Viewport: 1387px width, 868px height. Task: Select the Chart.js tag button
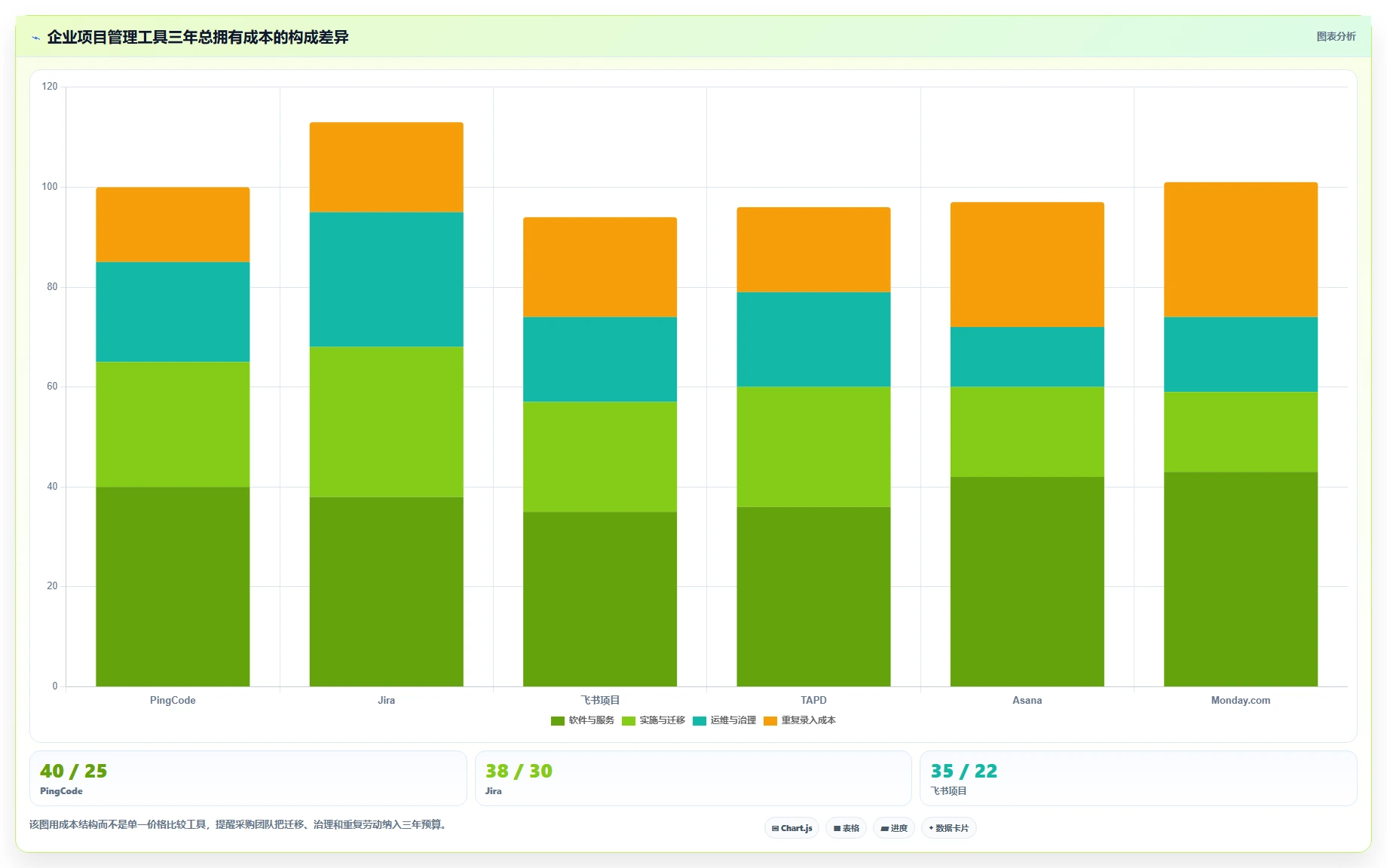coord(791,828)
